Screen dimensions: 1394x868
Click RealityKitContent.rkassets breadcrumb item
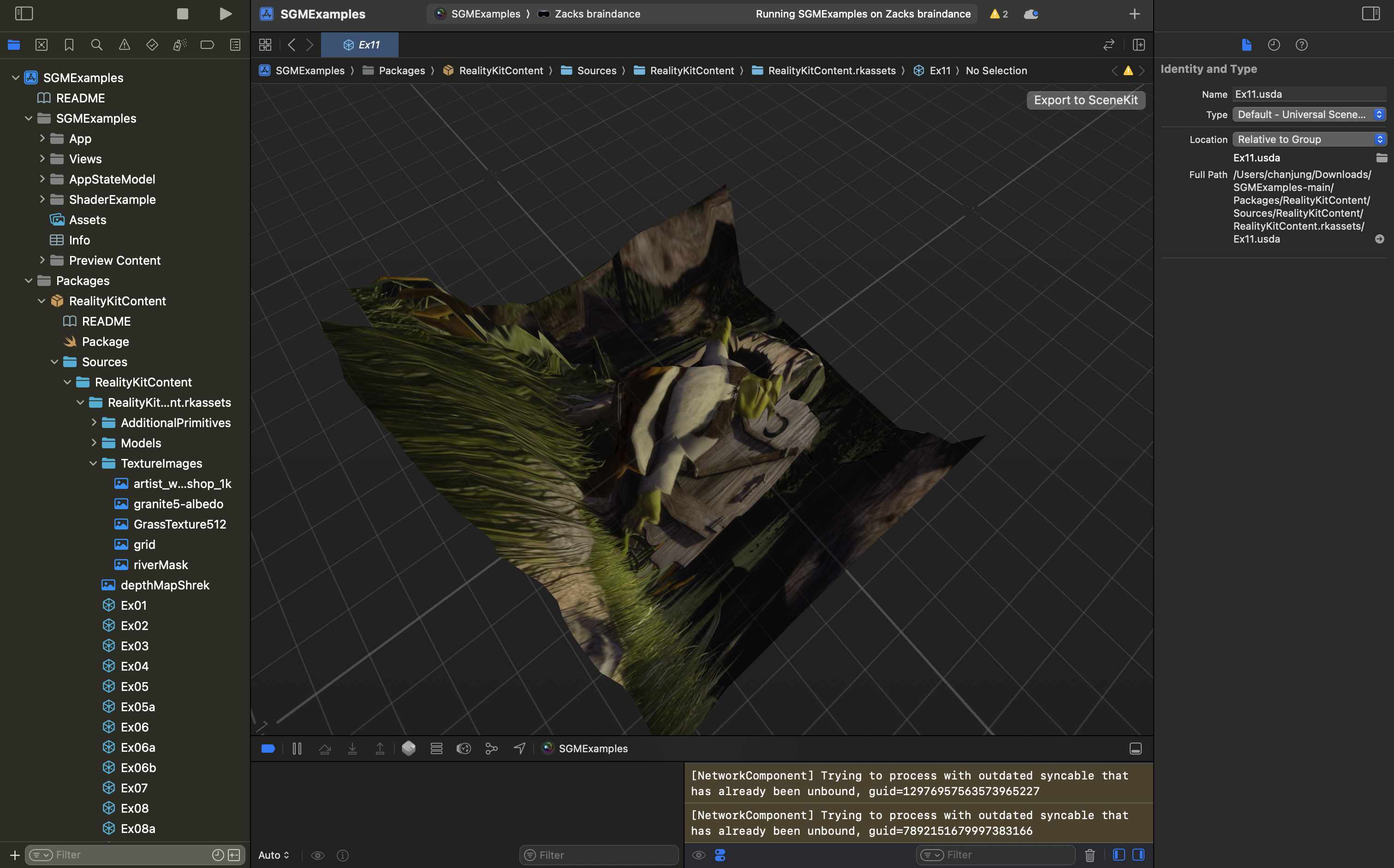824,71
